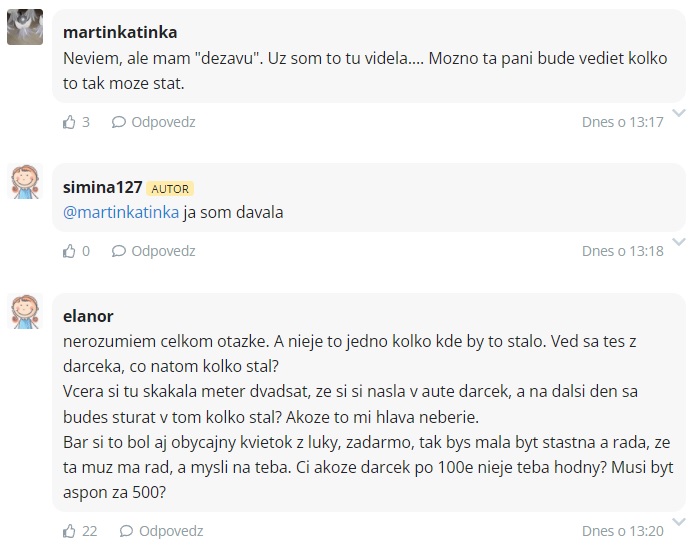Open timestamp Dnes o 13:20
Image resolution: width=697 pixels, height=557 pixels.
point(622,531)
